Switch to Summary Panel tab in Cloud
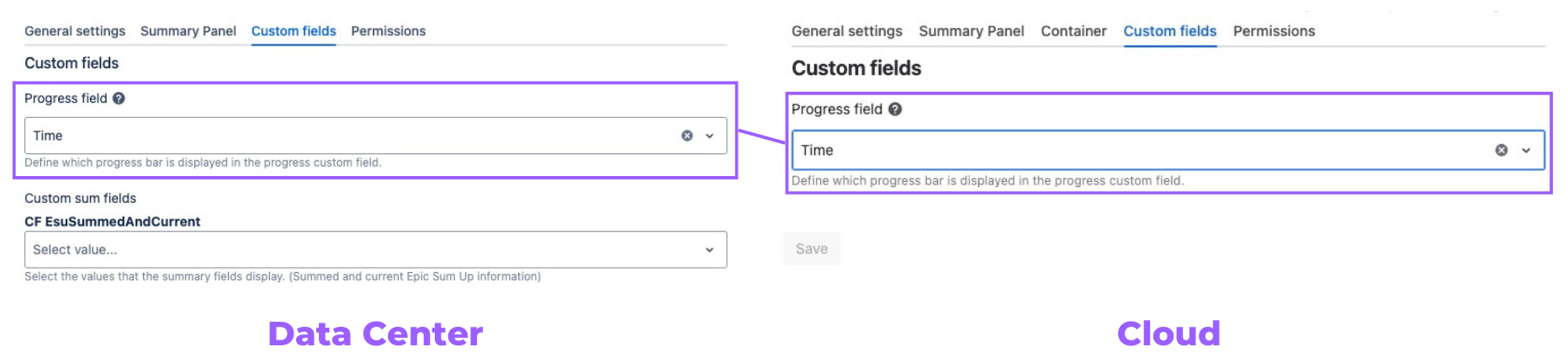The height and width of the screenshot is (363, 1568). 971,31
